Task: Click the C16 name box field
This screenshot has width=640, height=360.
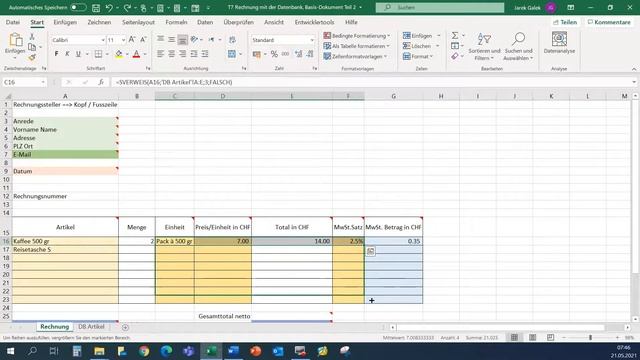Action: coord(24,82)
